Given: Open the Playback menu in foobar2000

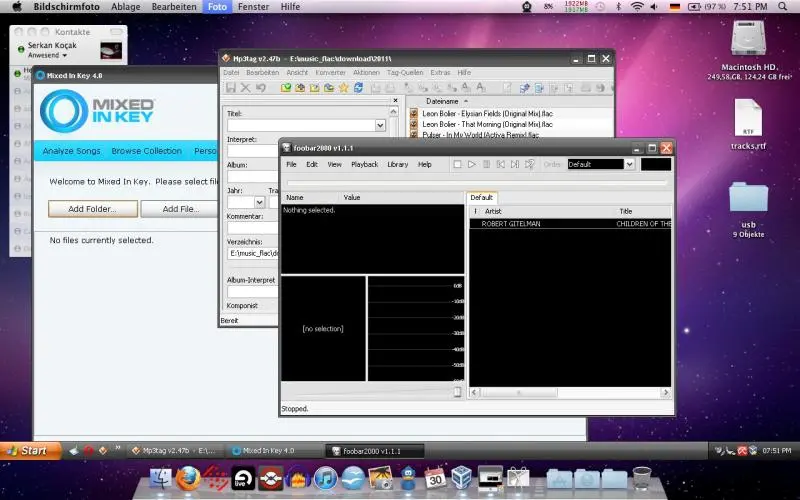Looking at the screenshot, I should (364, 164).
